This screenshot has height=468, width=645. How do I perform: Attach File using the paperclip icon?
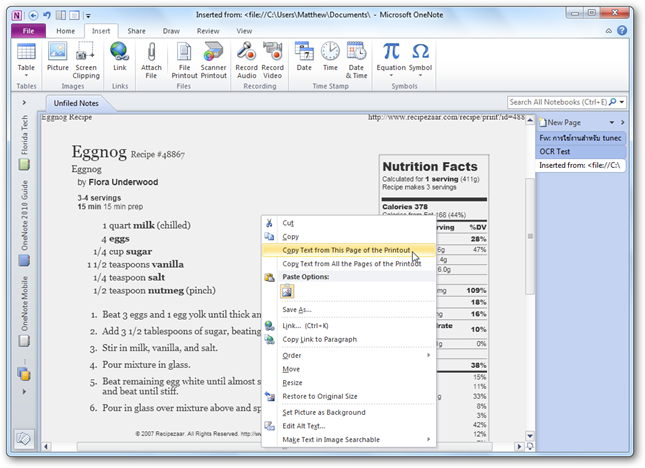151,60
